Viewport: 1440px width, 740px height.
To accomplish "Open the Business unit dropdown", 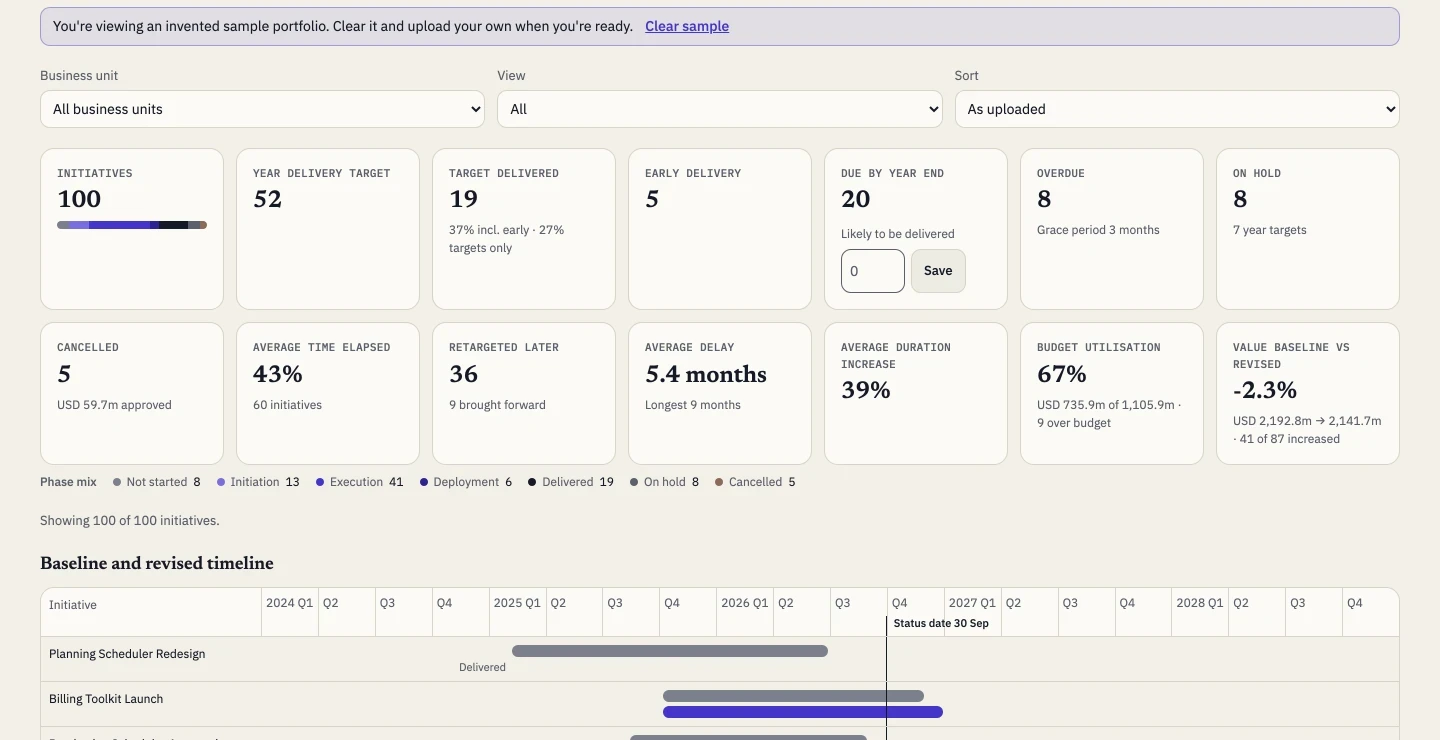I will point(262,109).
